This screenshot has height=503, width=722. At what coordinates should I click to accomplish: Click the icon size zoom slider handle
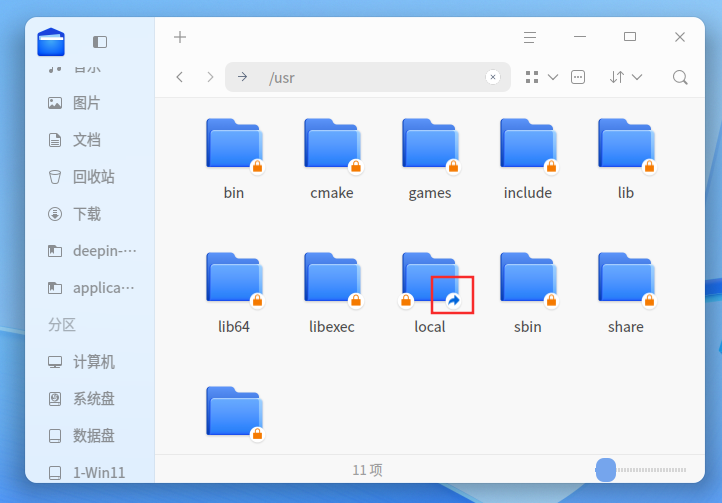click(606, 470)
